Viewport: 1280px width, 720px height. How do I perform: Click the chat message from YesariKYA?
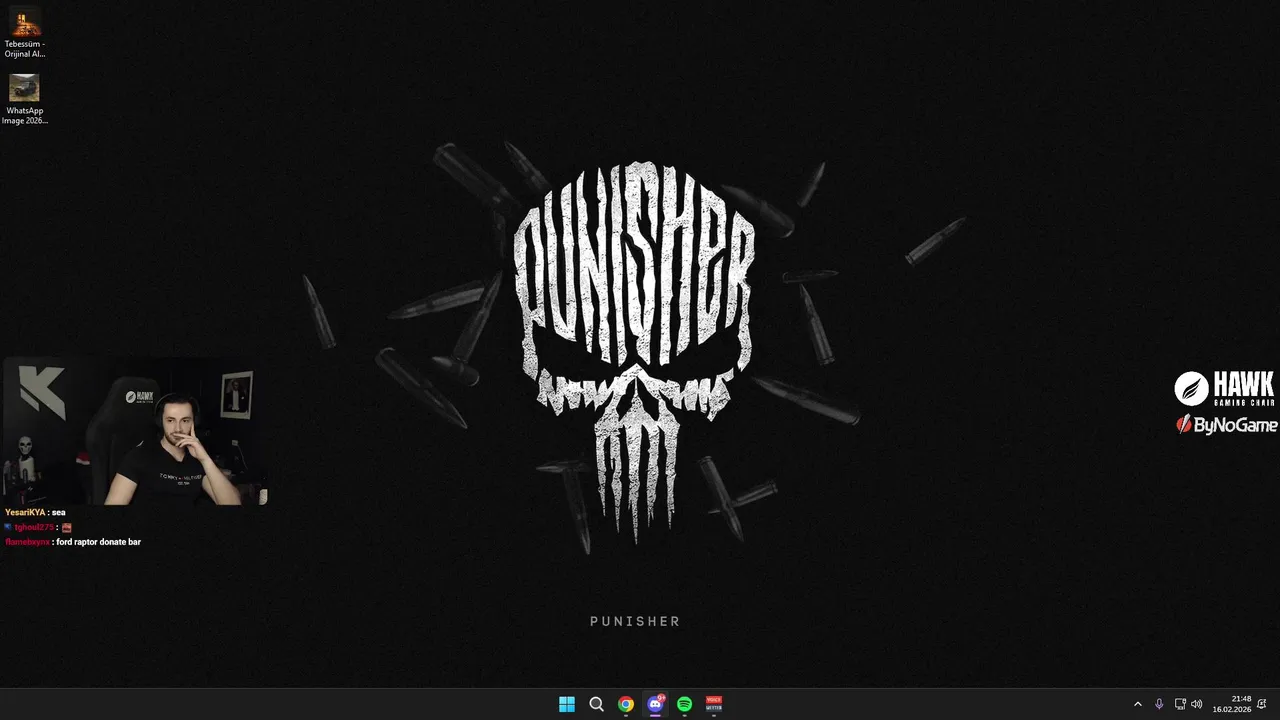pyautogui.click(x=35, y=512)
